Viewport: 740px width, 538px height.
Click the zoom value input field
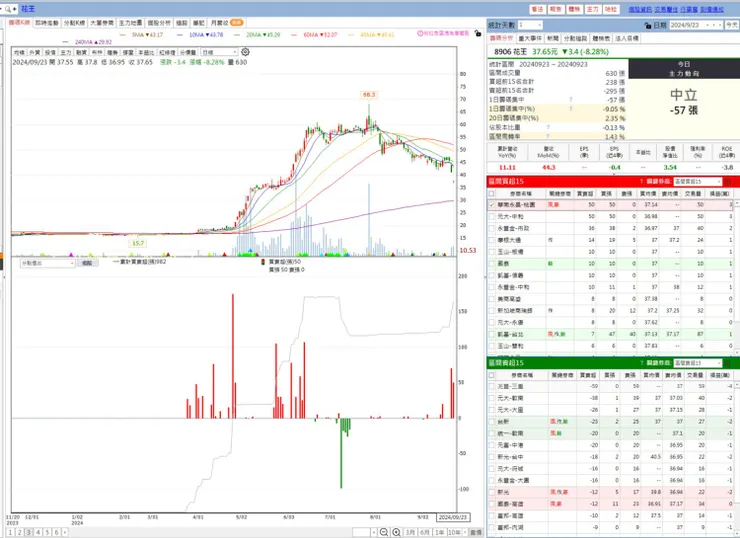click(361, 532)
